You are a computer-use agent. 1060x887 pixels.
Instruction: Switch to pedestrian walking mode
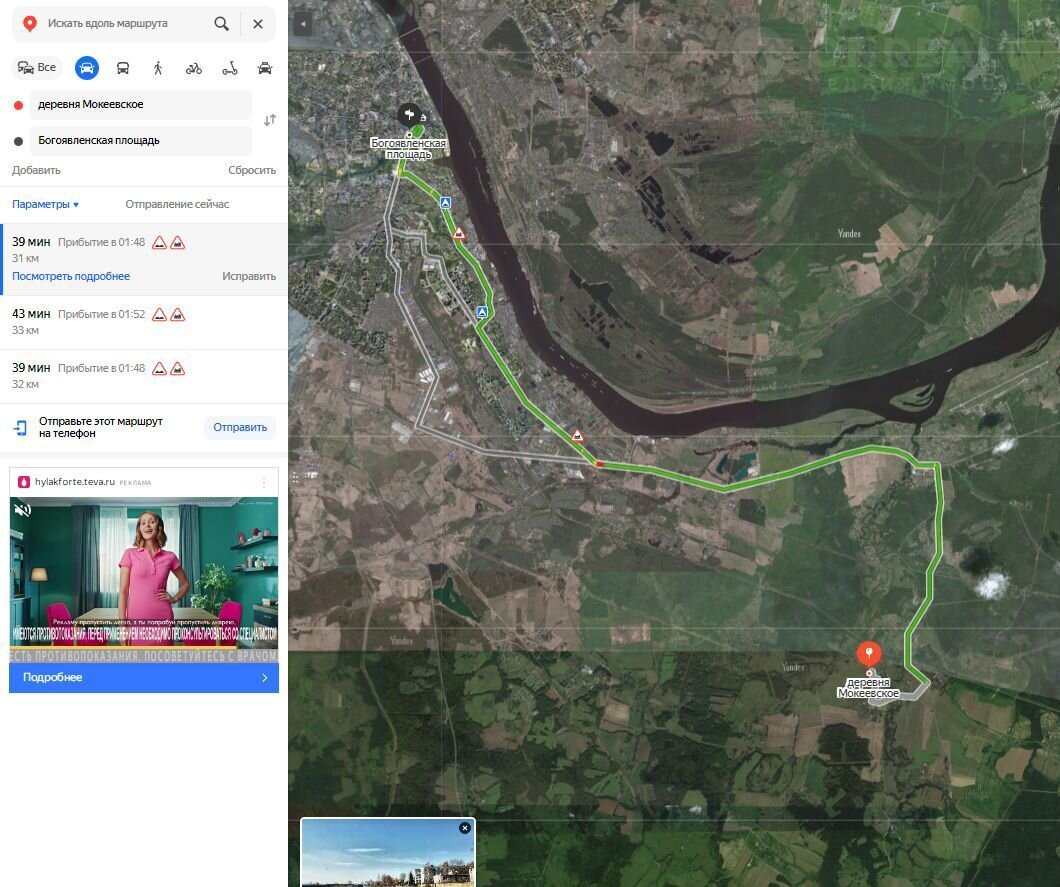point(158,68)
